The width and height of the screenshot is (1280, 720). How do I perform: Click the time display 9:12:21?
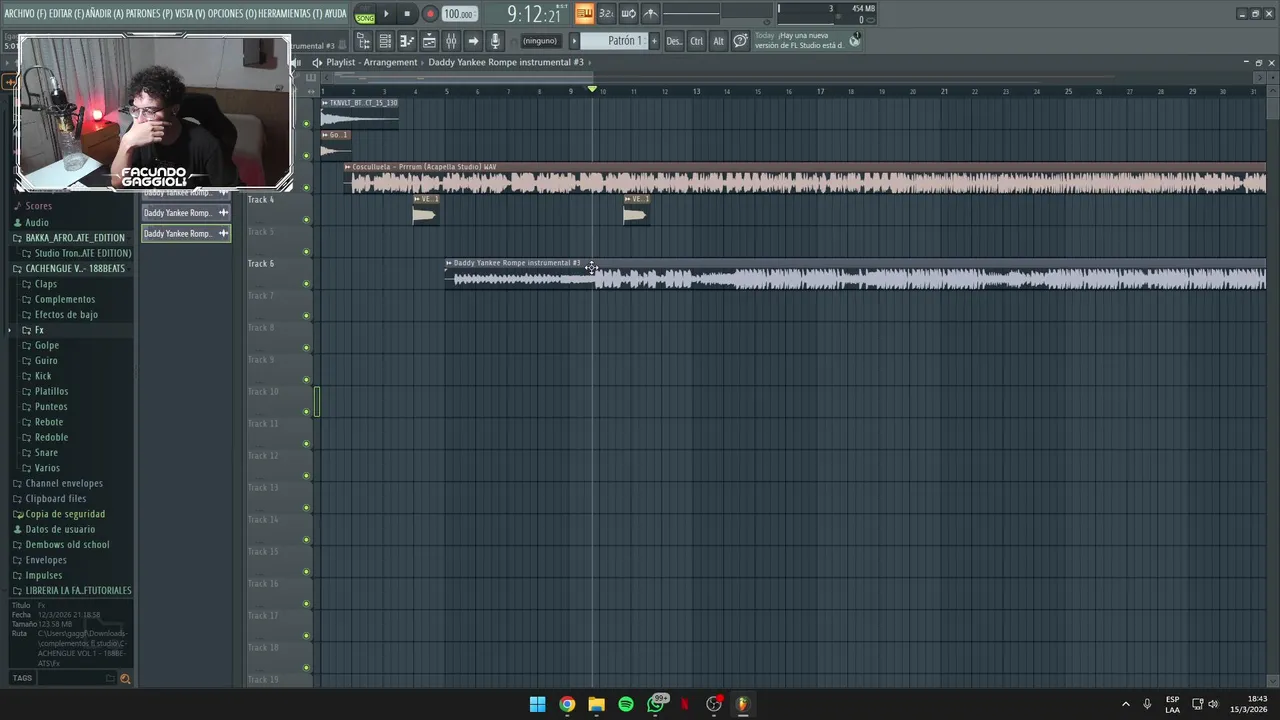[534, 14]
